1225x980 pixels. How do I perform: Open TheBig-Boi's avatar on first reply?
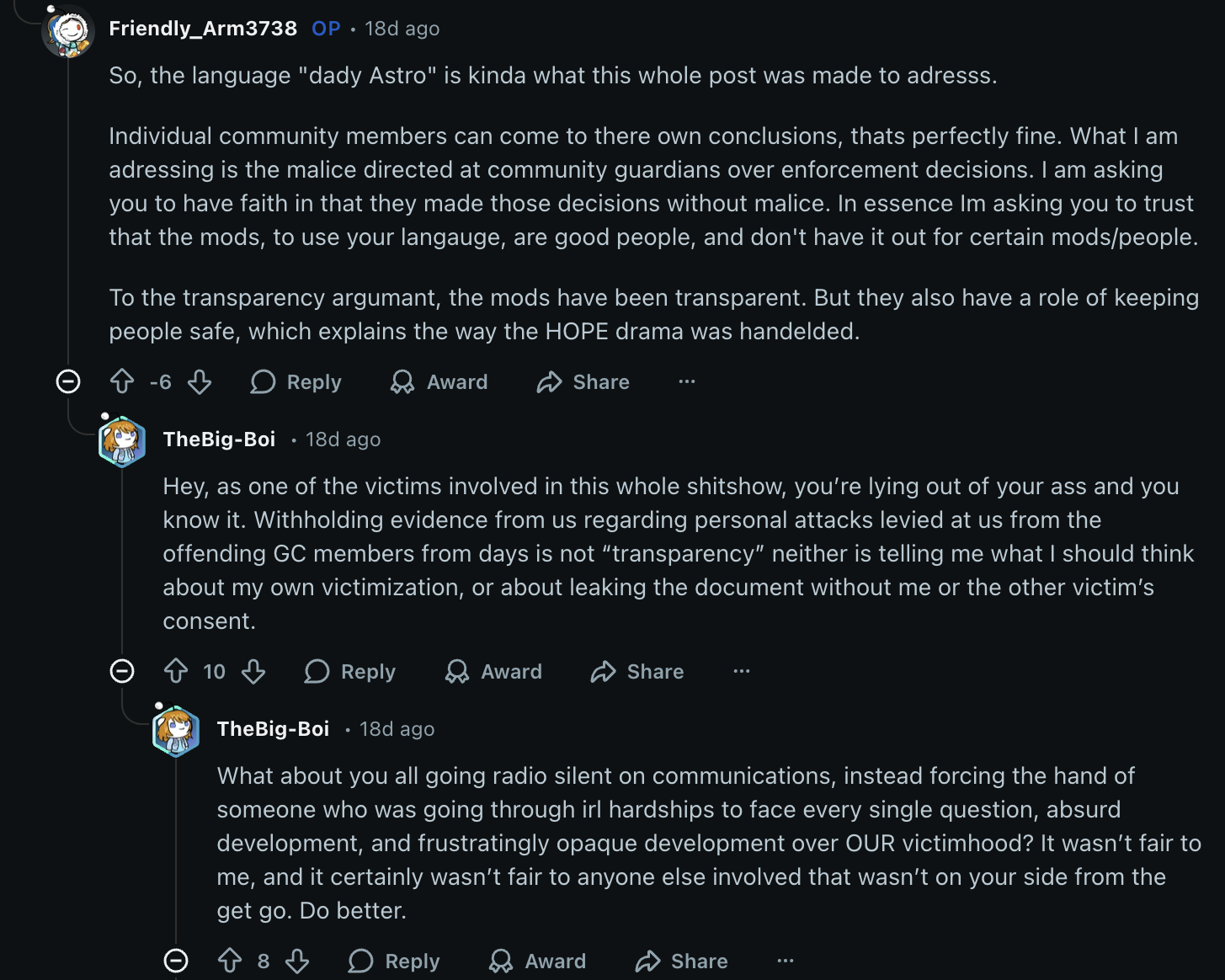[x=122, y=441]
